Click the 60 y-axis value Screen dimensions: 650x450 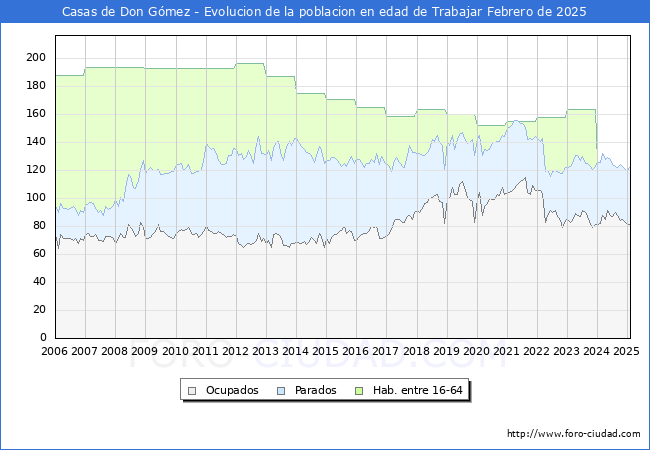(39, 254)
